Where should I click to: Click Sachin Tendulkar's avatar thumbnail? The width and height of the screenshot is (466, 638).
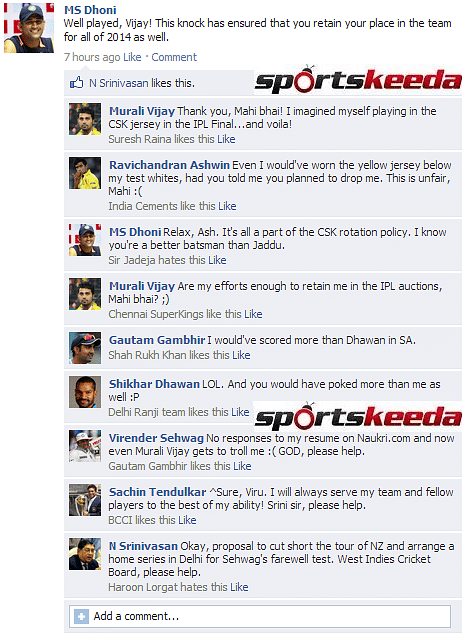click(x=85, y=500)
